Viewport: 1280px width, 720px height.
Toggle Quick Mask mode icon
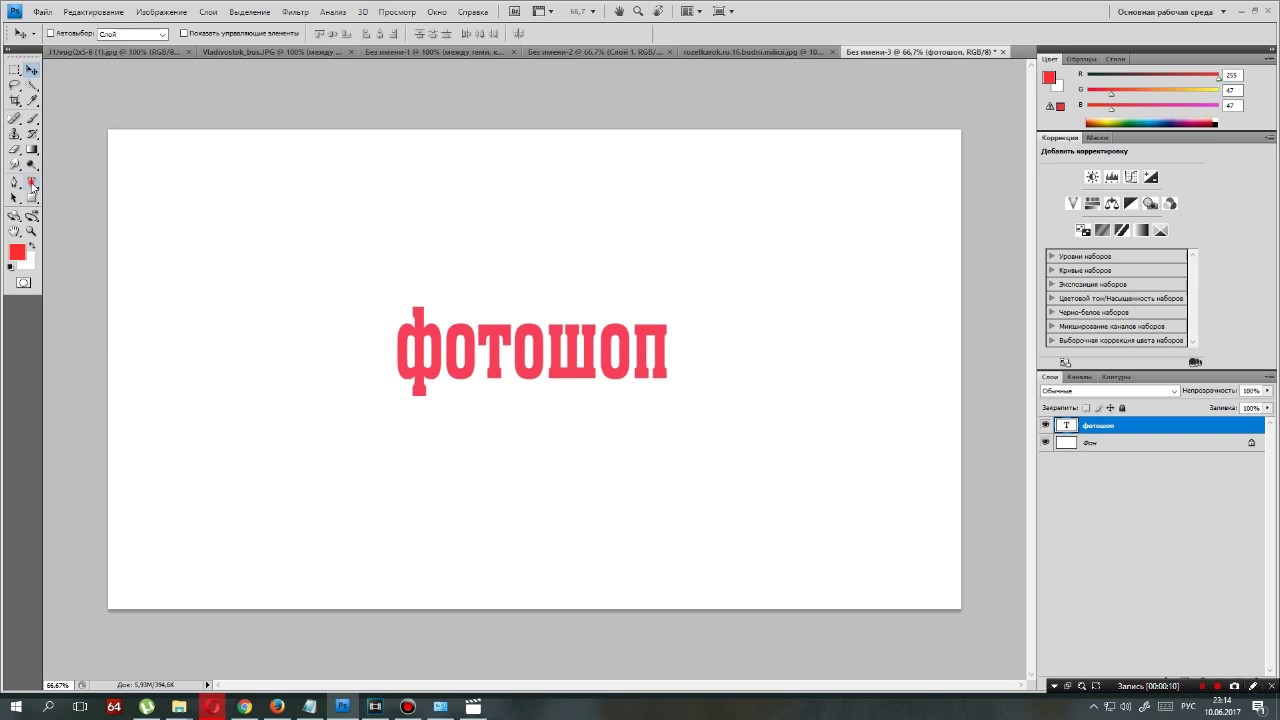click(x=23, y=283)
